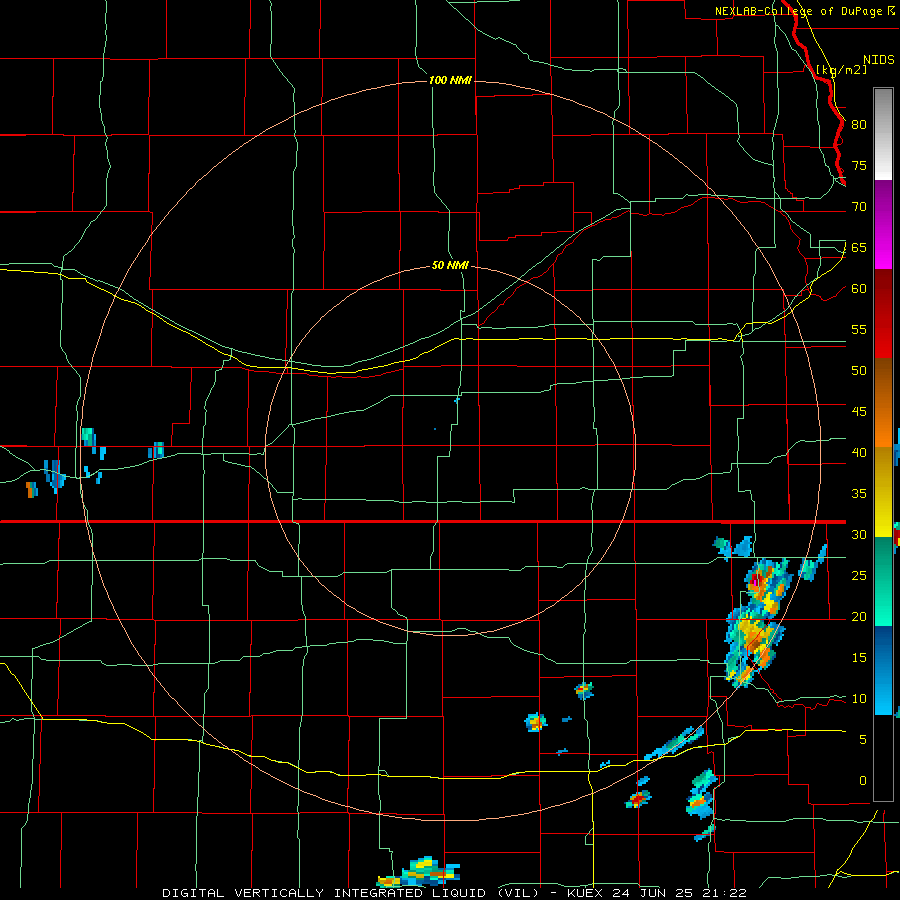The height and width of the screenshot is (900, 900).
Task: Click the 80 value on the color scale
Action: tap(859, 125)
